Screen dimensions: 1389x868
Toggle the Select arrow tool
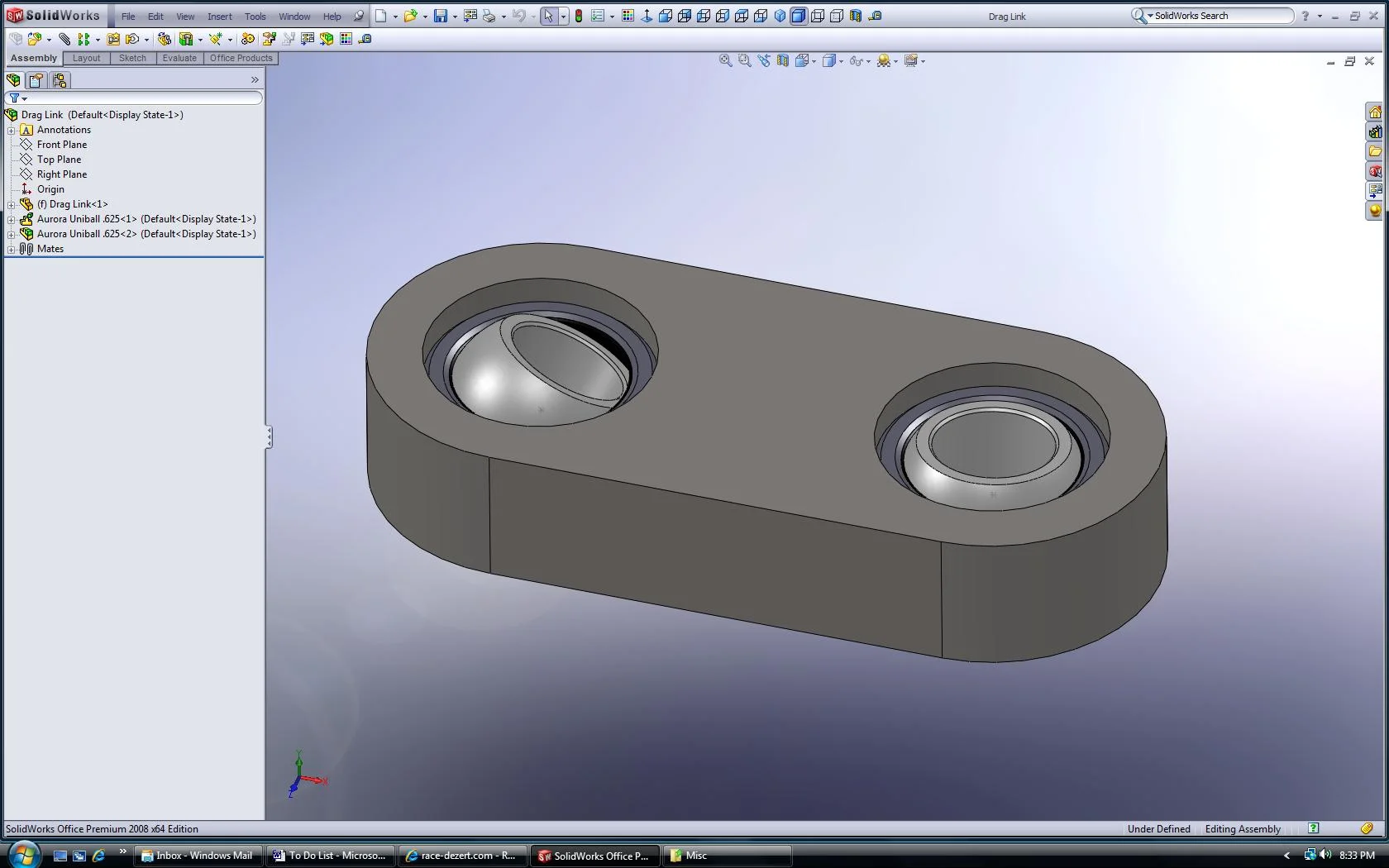[x=548, y=16]
